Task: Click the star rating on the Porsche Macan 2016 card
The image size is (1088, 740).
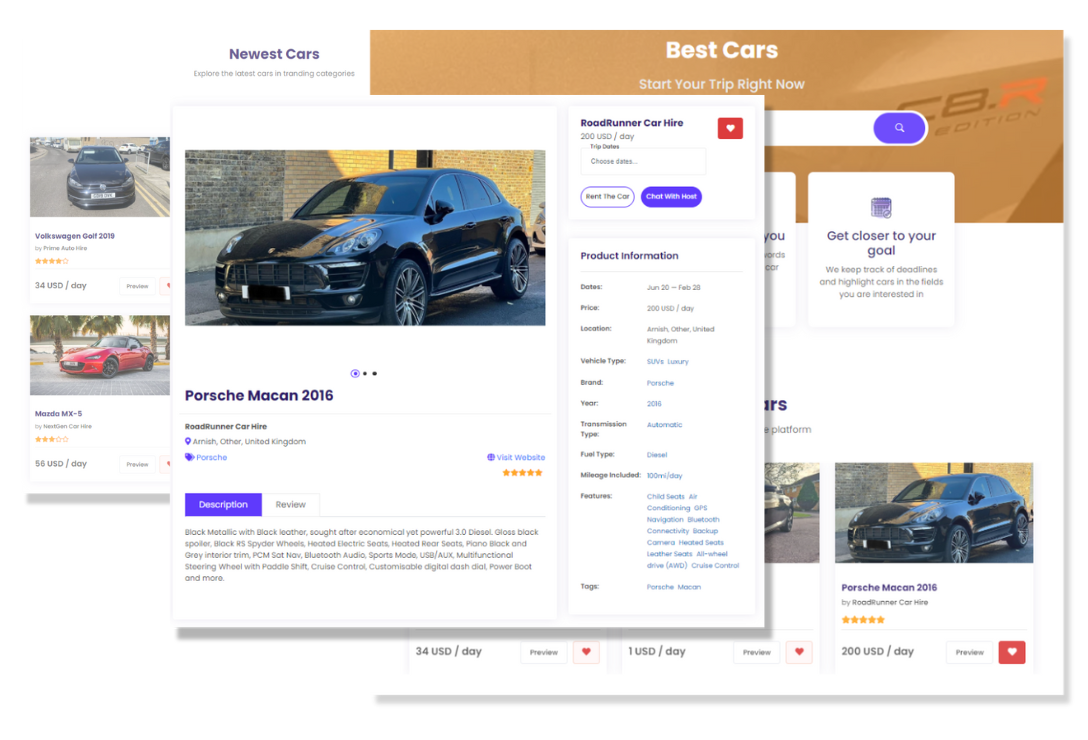Action: tap(862, 619)
